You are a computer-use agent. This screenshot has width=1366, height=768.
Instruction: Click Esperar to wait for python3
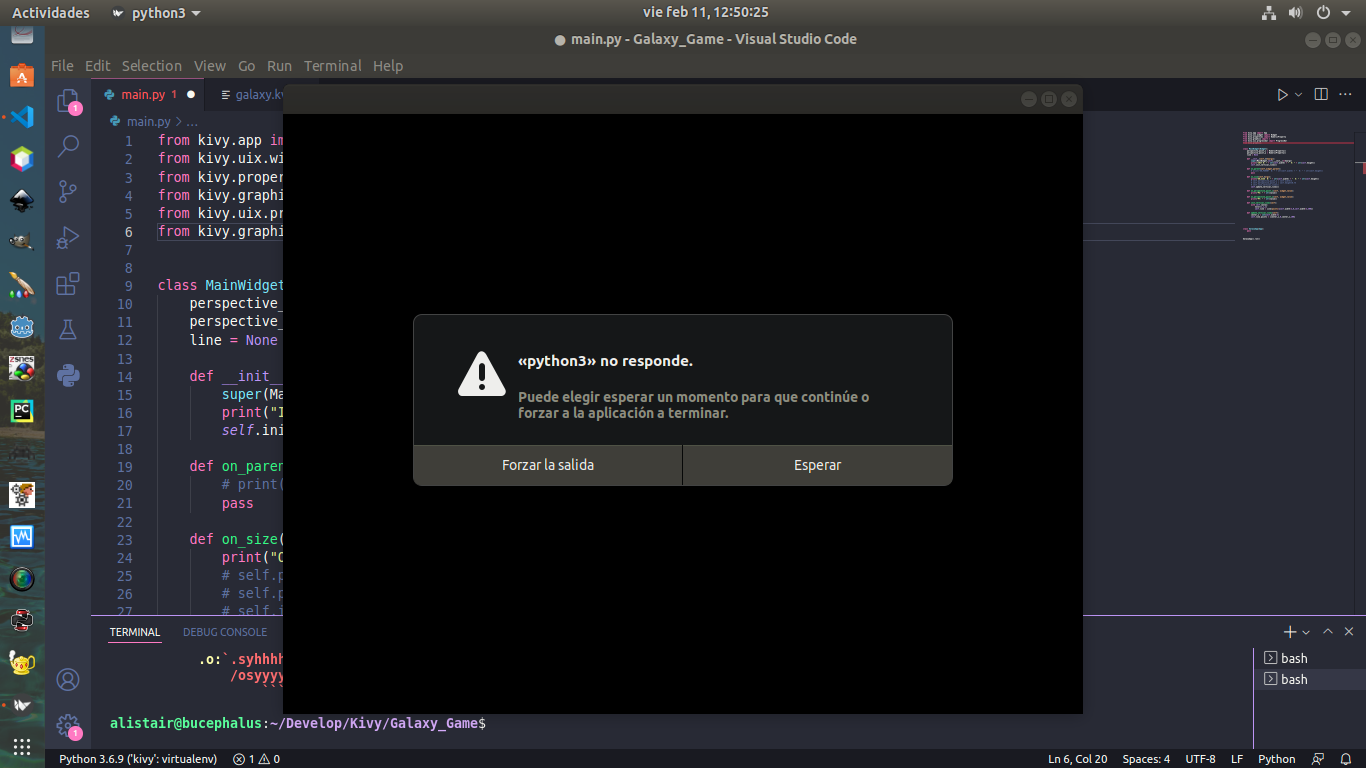[x=817, y=464]
